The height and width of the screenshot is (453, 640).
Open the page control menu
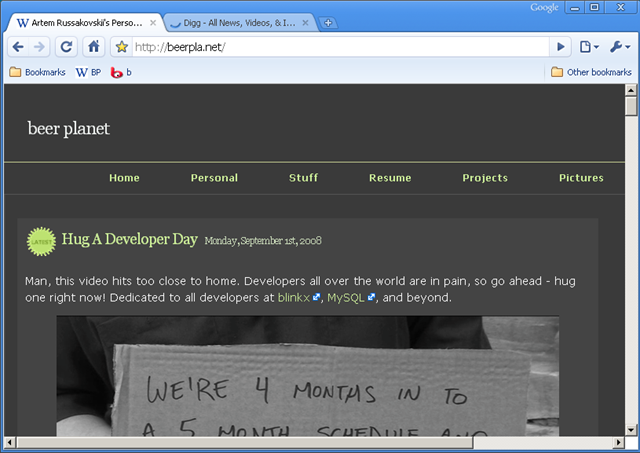coord(589,47)
